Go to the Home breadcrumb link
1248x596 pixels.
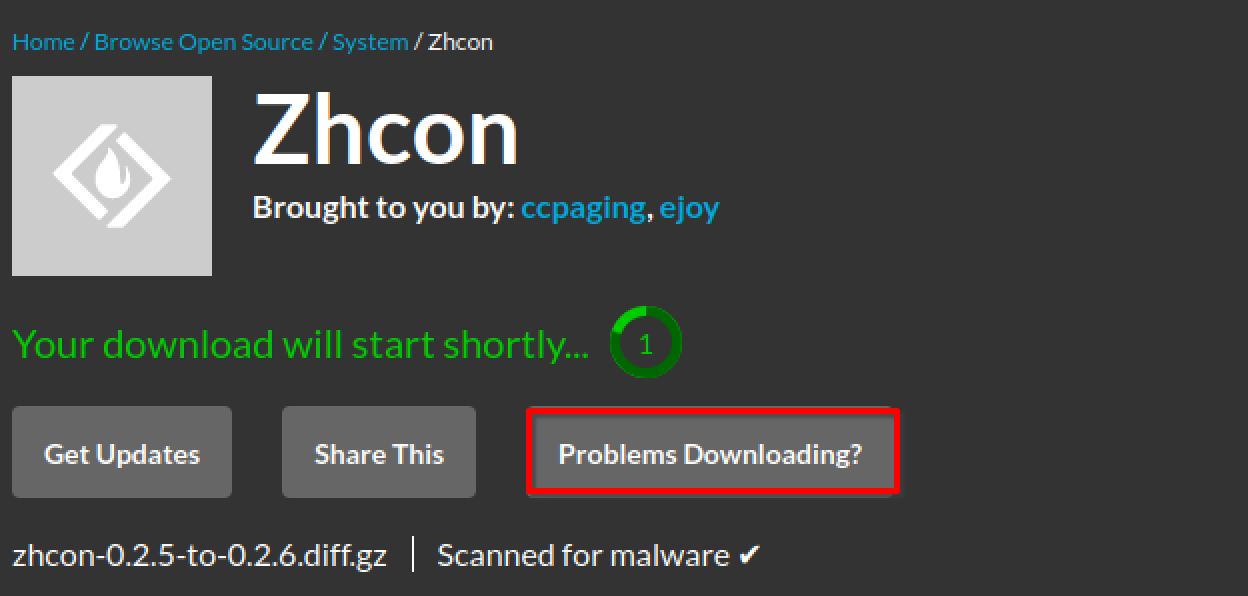point(43,42)
